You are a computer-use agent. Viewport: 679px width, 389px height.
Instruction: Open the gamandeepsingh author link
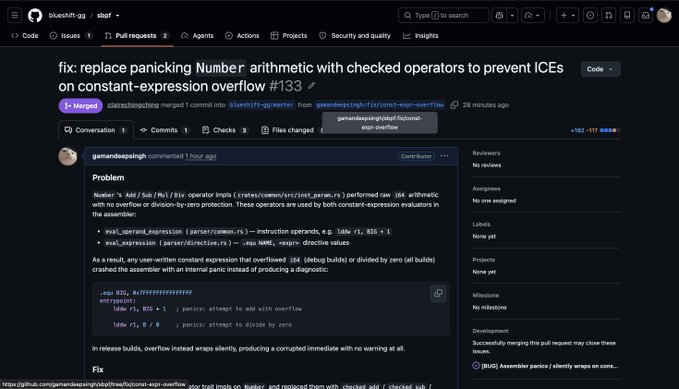(119, 156)
